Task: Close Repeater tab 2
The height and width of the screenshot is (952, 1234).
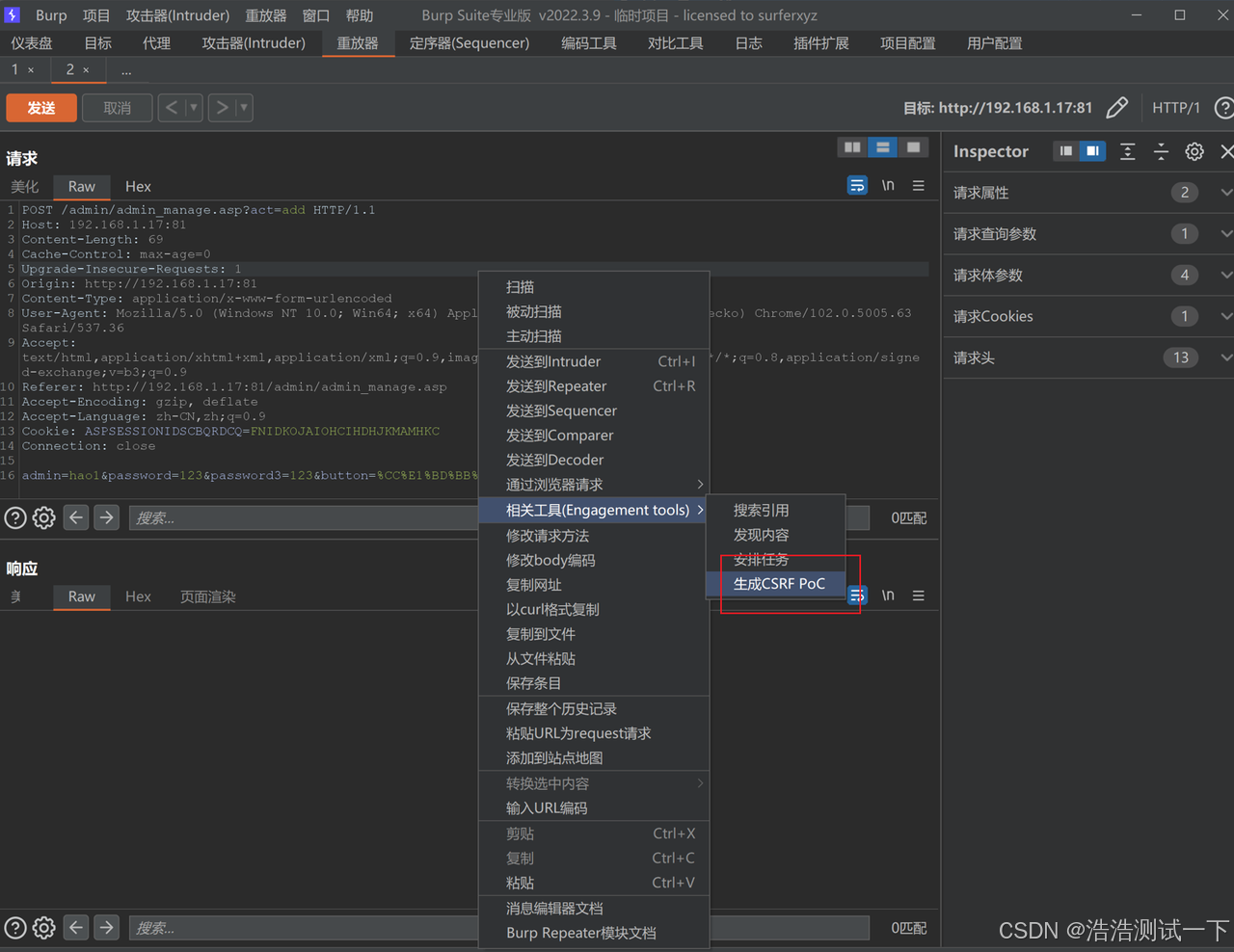Action: tap(86, 70)
